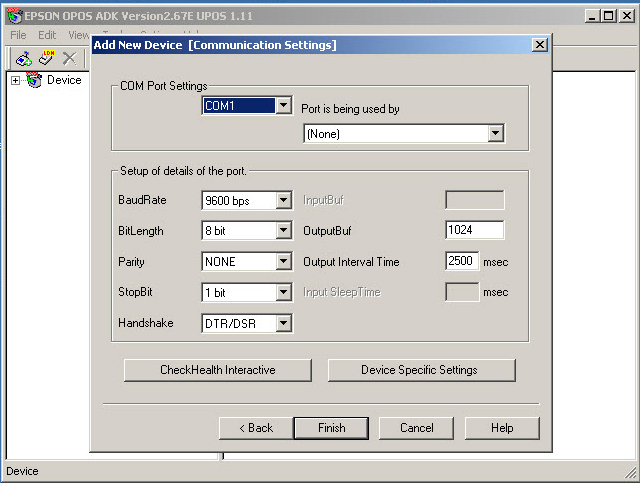Click the 'Port is being used by' label
This screenshot has width=640, height=483.
pos(350,109)
